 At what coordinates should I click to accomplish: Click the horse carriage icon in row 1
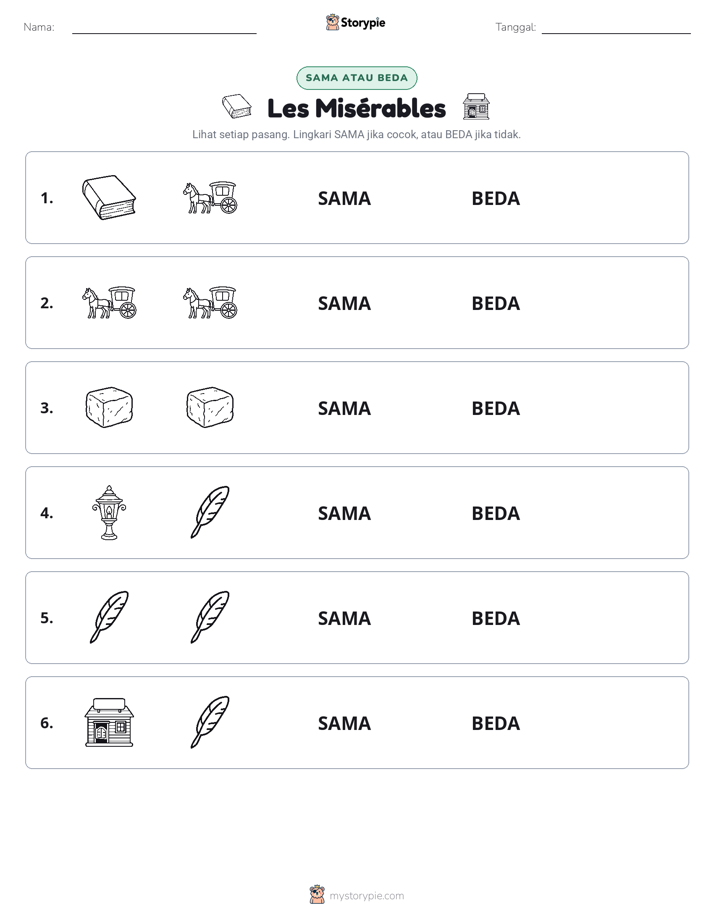tap(210, 197)
